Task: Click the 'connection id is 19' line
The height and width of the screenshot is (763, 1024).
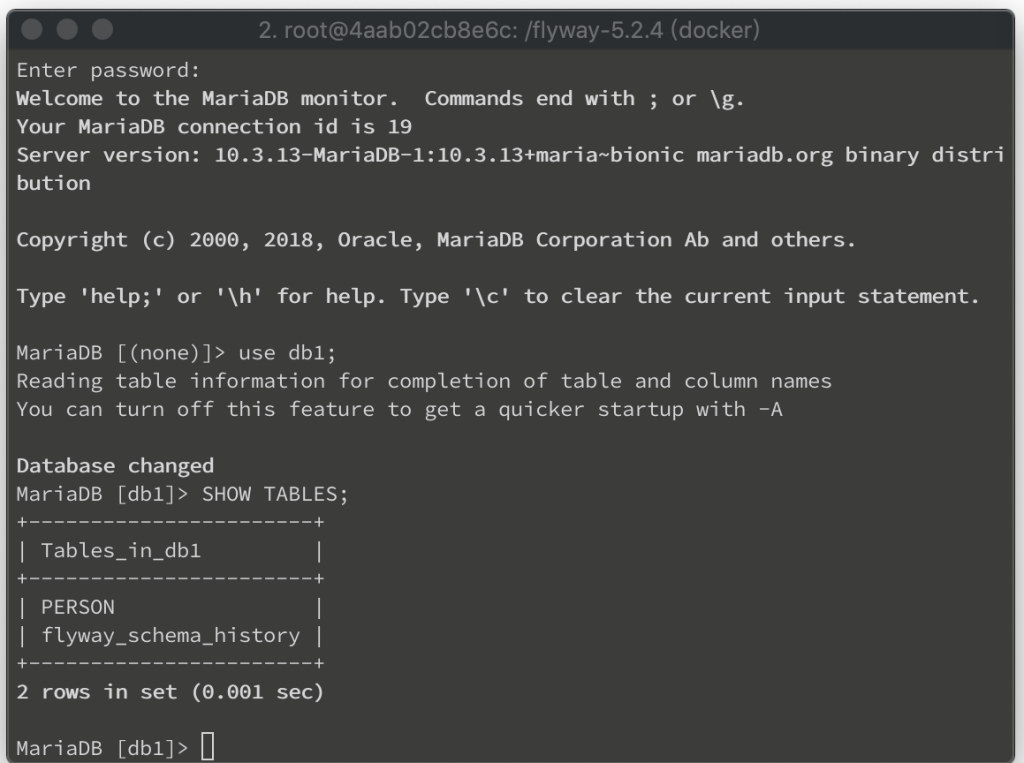Action: tap(214, 127)
